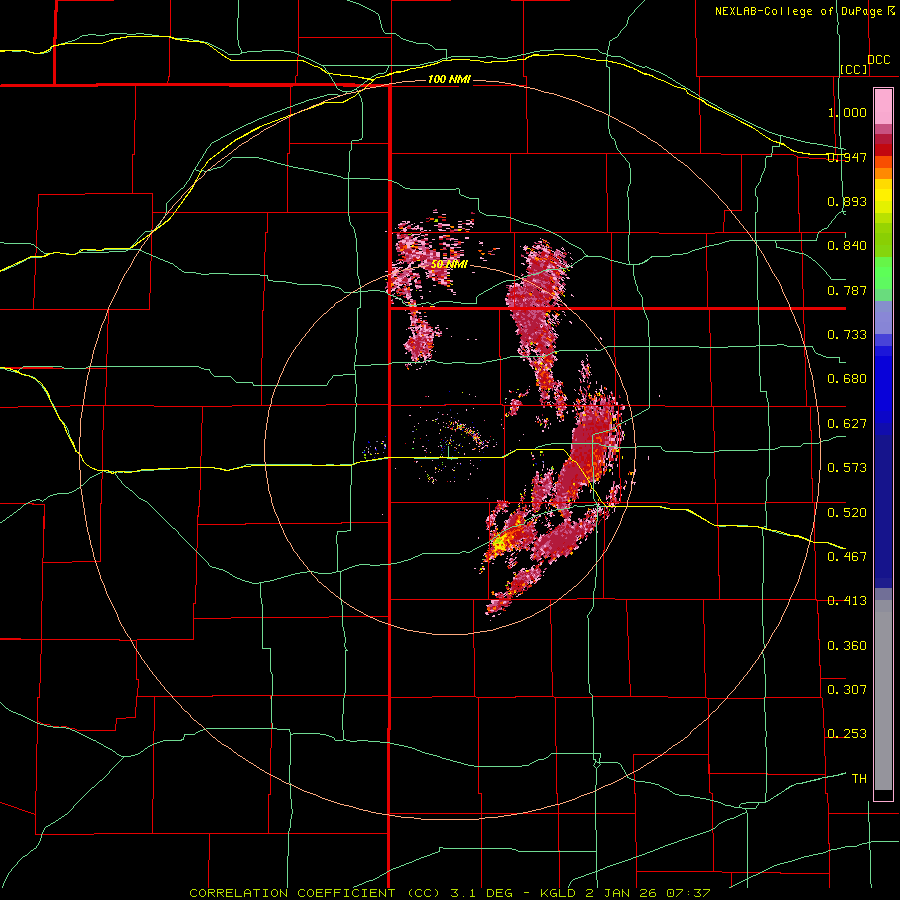Select the 0.360 legend value
Screen dimensions: 900x900
847,645
